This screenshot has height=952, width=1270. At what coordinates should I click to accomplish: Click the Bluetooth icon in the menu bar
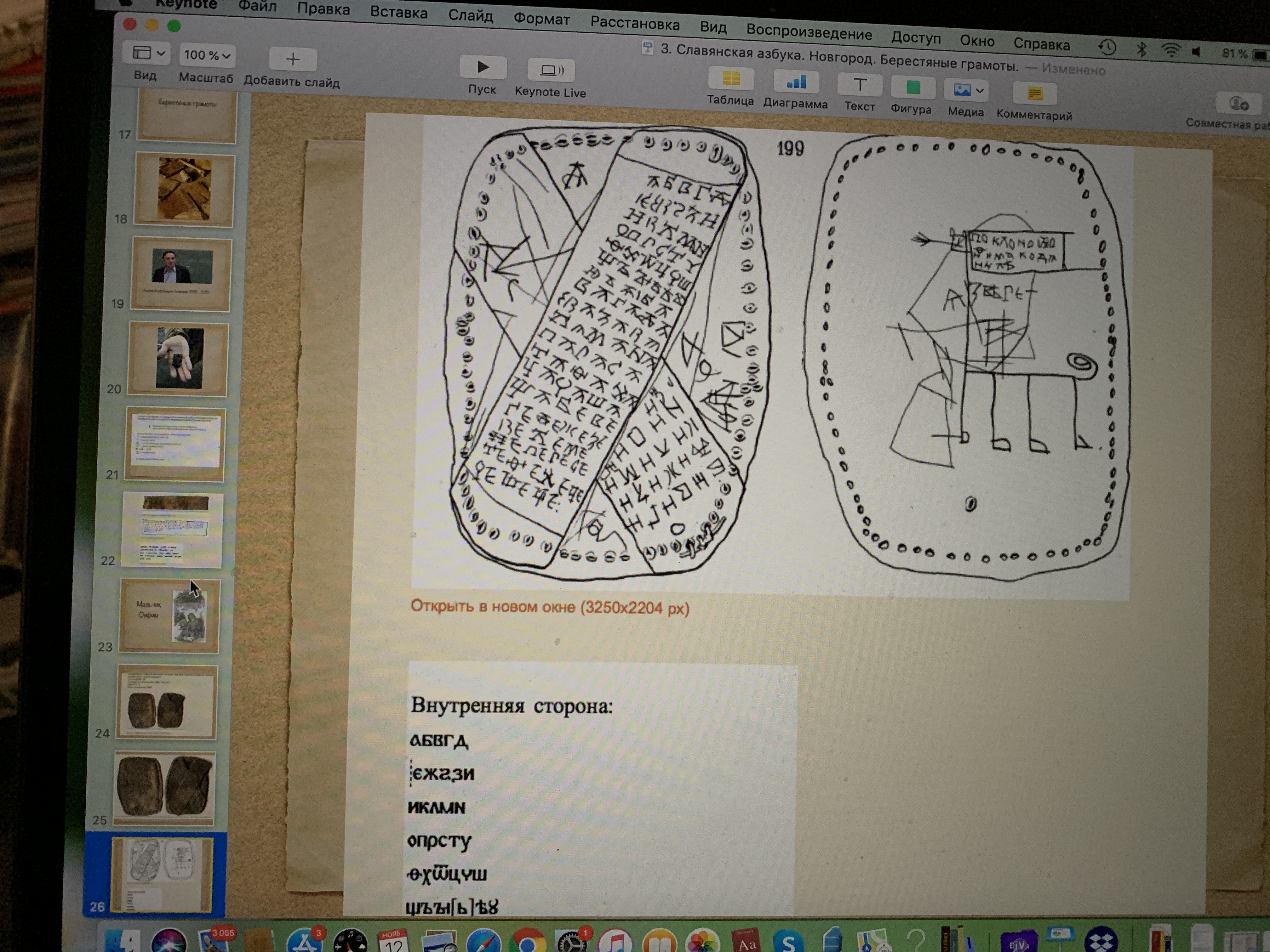tap(1141, 49)
